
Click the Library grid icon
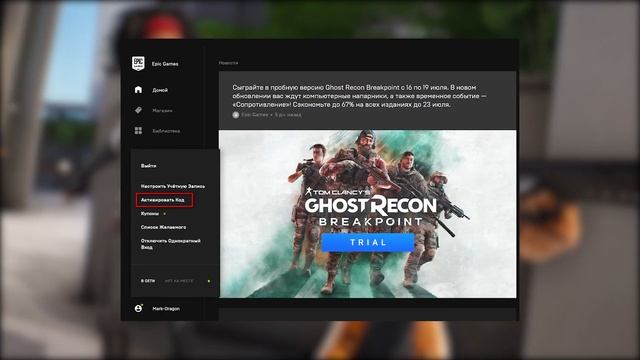click(x=138, y=131)
